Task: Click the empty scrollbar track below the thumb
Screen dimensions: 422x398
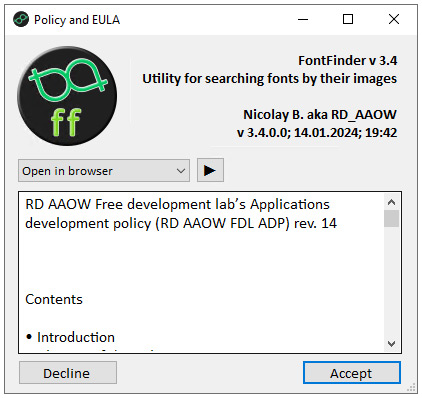Action: (x=391, y=281)
